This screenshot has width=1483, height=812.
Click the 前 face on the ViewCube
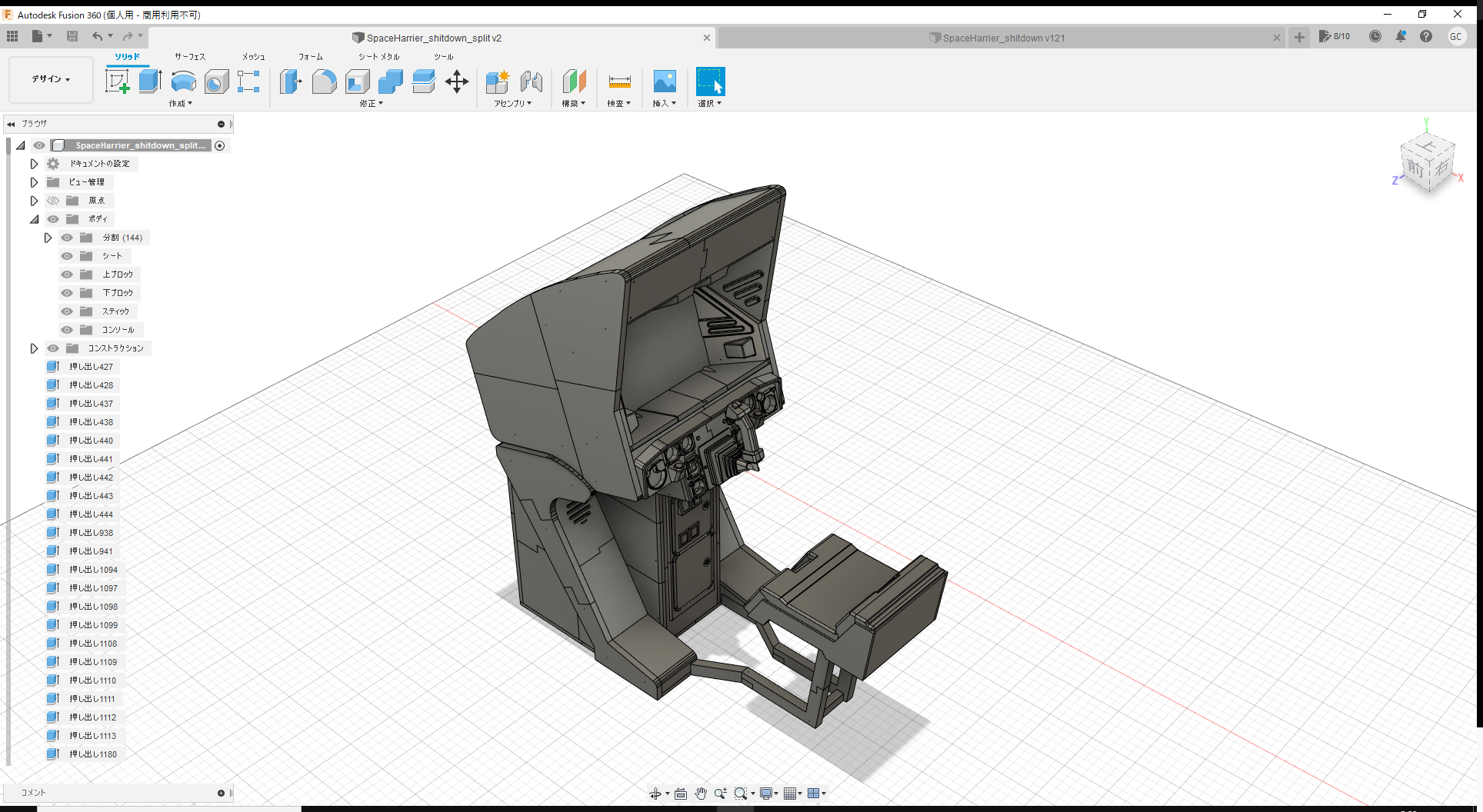1418,168
